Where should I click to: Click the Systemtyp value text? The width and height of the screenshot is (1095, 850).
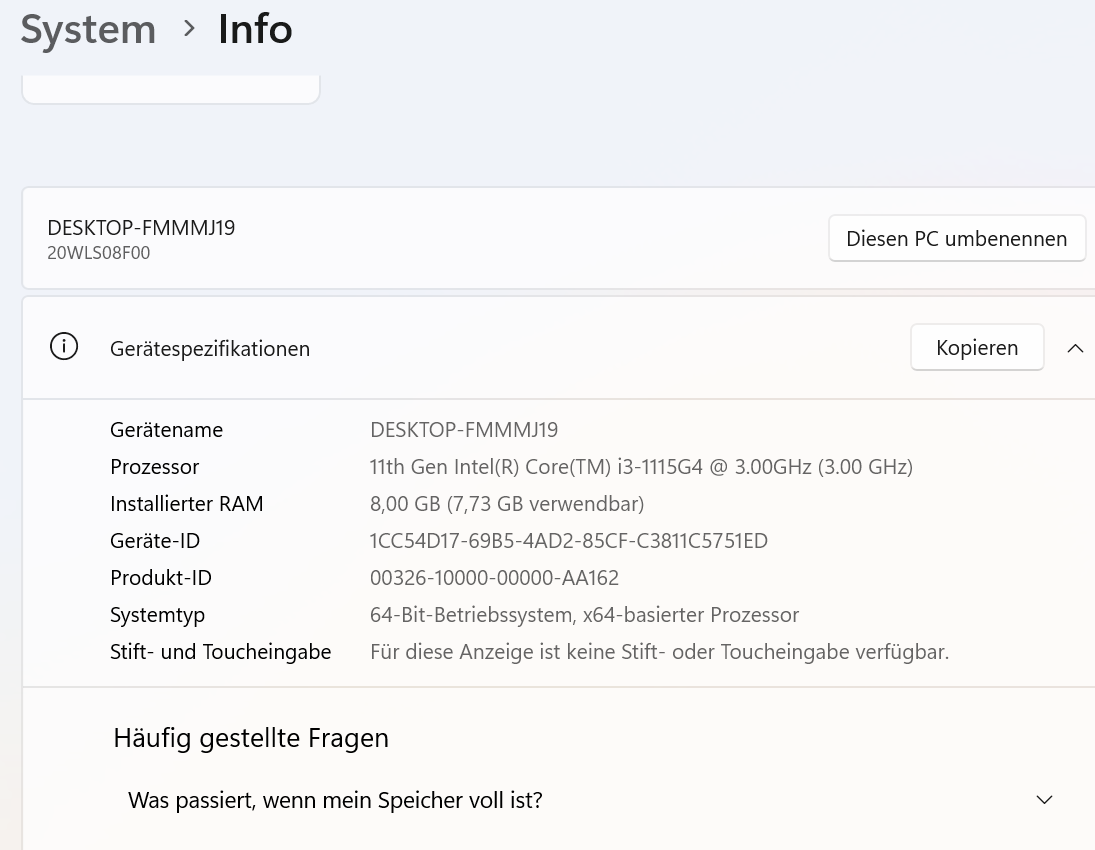(584, 615)
